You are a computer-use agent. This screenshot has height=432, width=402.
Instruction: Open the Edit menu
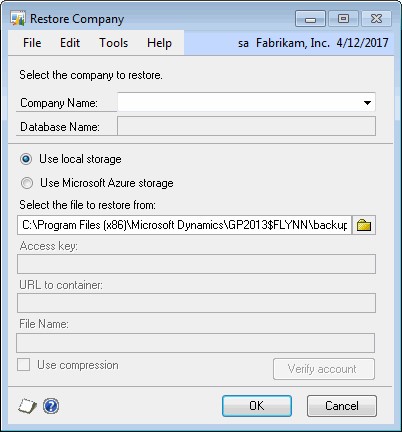pyautogui.click(x=70, y=43)
